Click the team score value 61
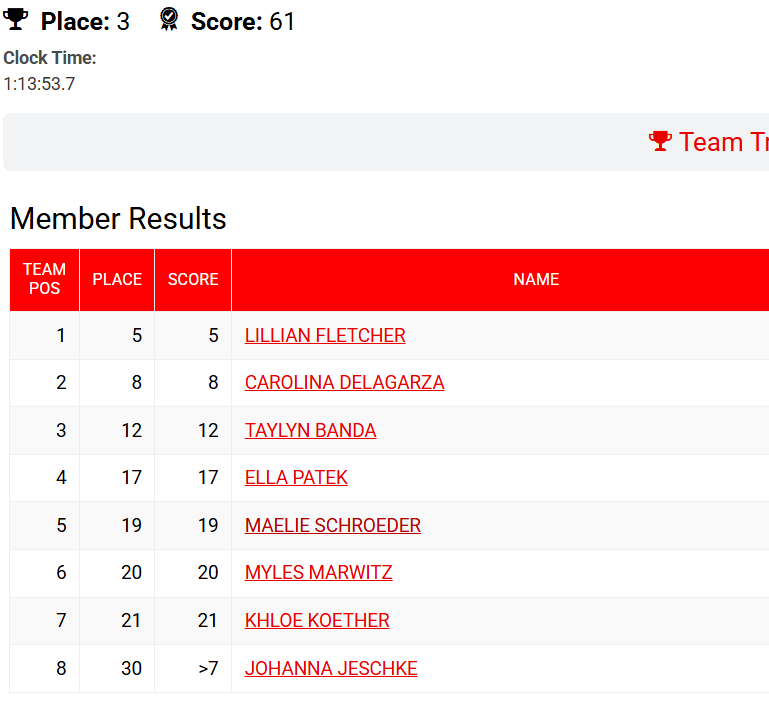The width and height of the screenshot is (769, 716). tap(282, 21)
